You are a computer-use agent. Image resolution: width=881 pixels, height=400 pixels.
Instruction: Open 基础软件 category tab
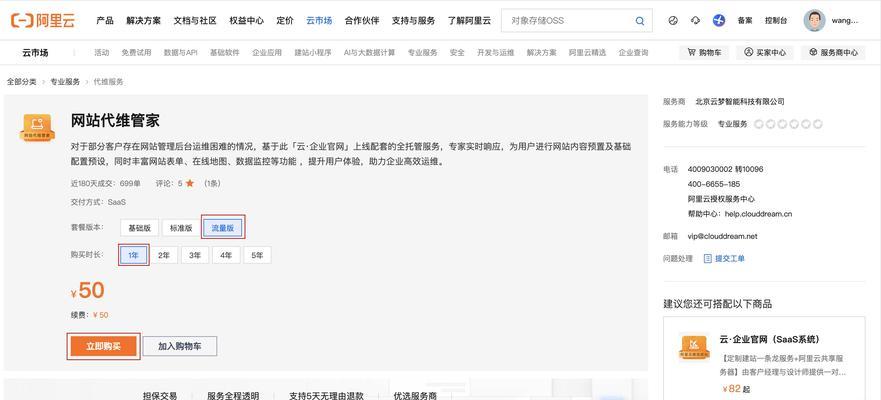click(225, 53)
